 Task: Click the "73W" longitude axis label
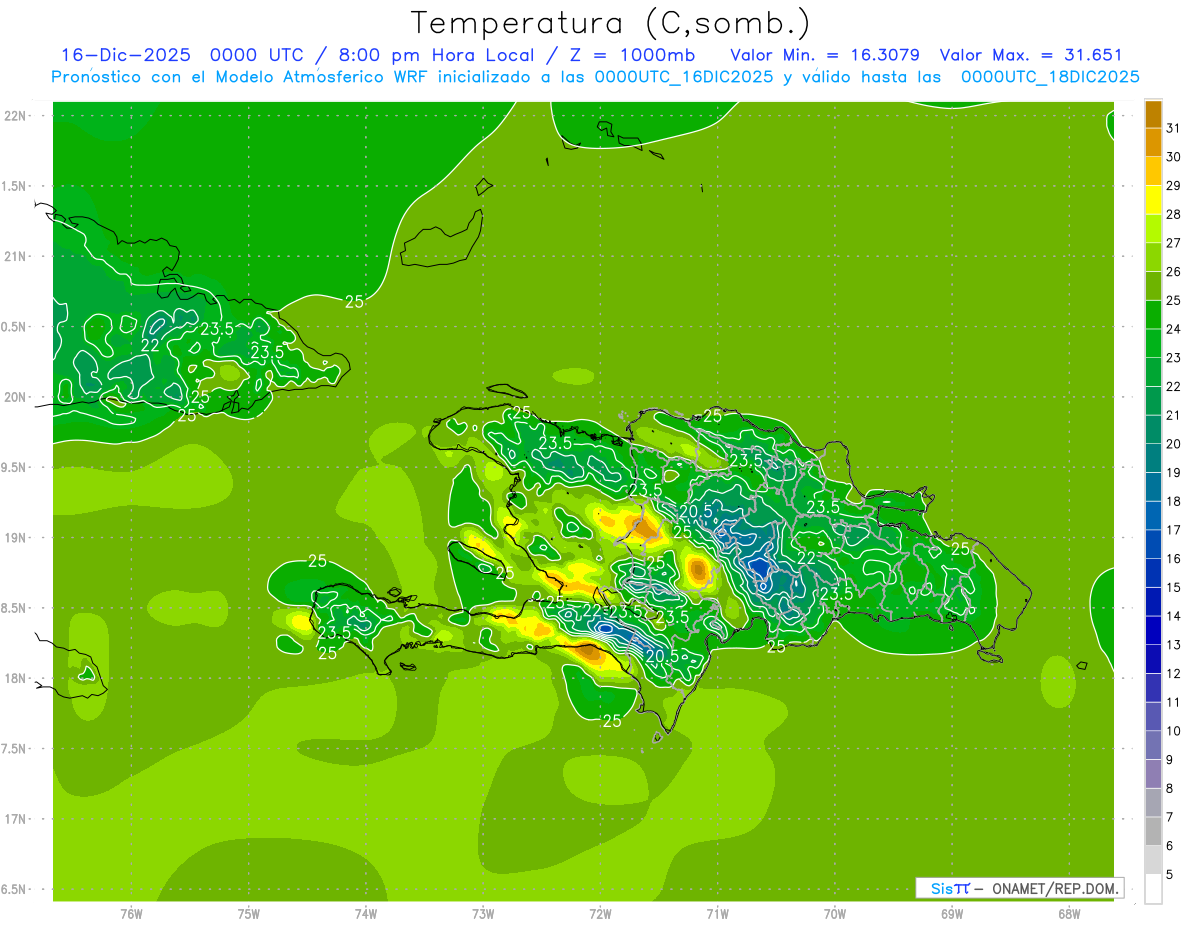pos(483,913)
